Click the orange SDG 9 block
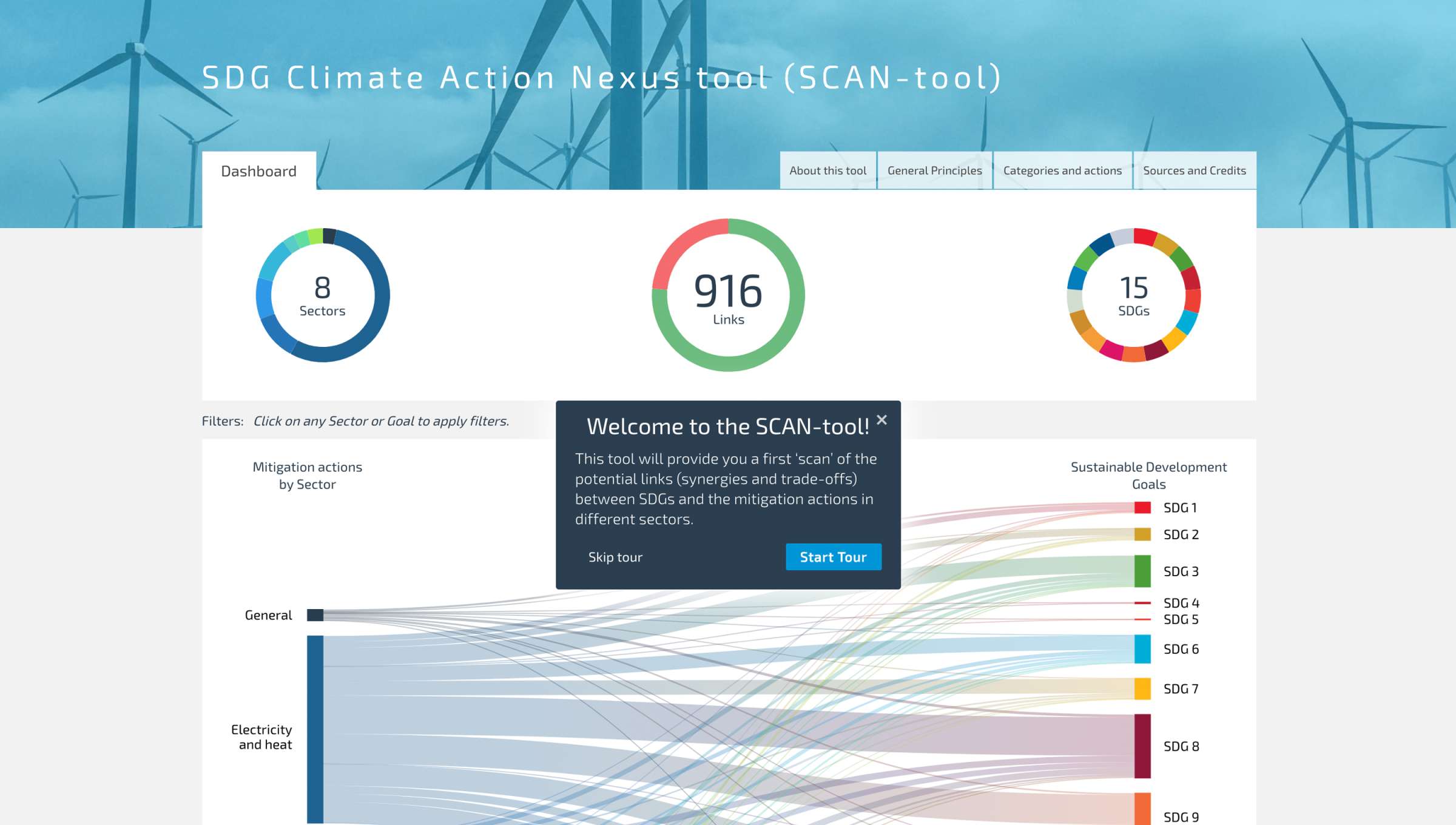The width and height of the screenshot is (1456, 825). 1142,810
